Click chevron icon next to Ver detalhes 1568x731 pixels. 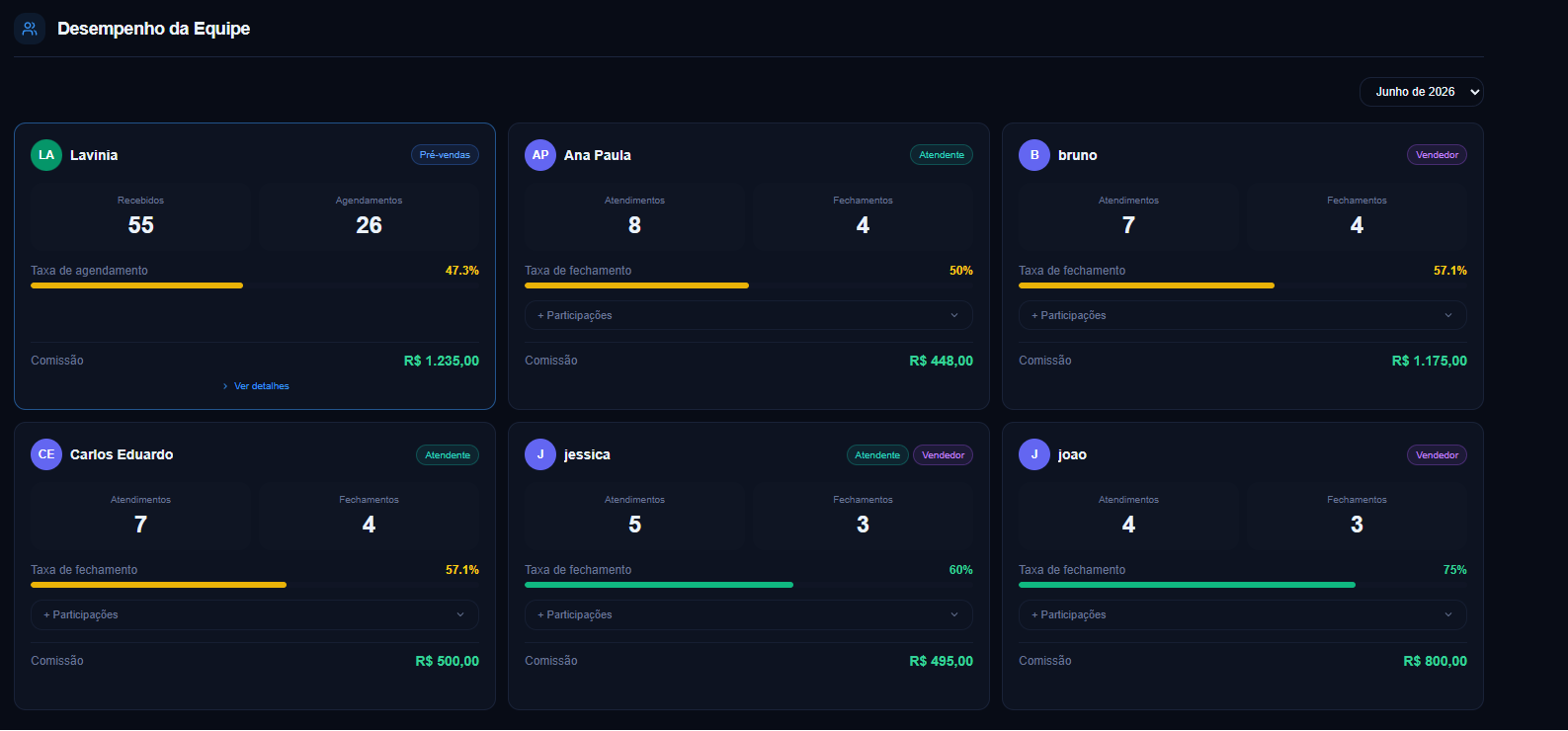225,386
